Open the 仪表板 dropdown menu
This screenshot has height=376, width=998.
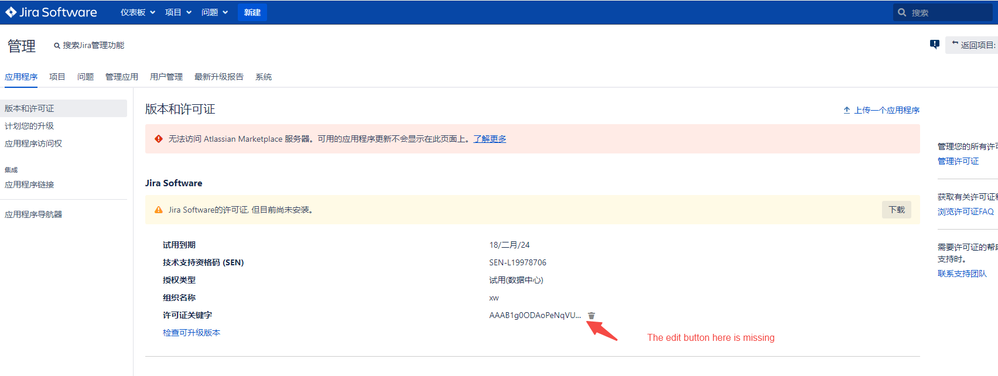(138, 12)
